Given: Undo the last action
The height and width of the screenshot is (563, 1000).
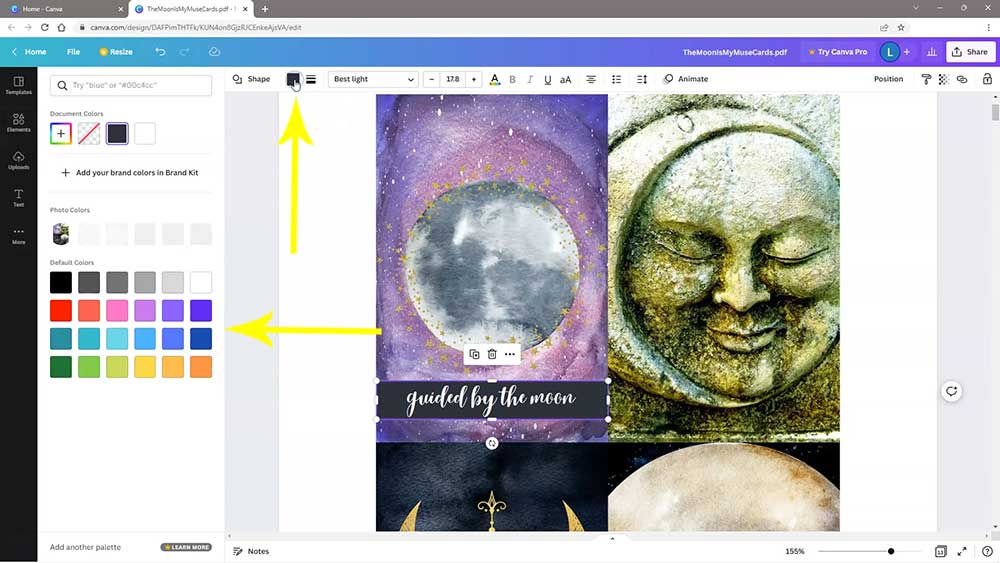Looking at the screenshot, I should click(x=160, y=52).
